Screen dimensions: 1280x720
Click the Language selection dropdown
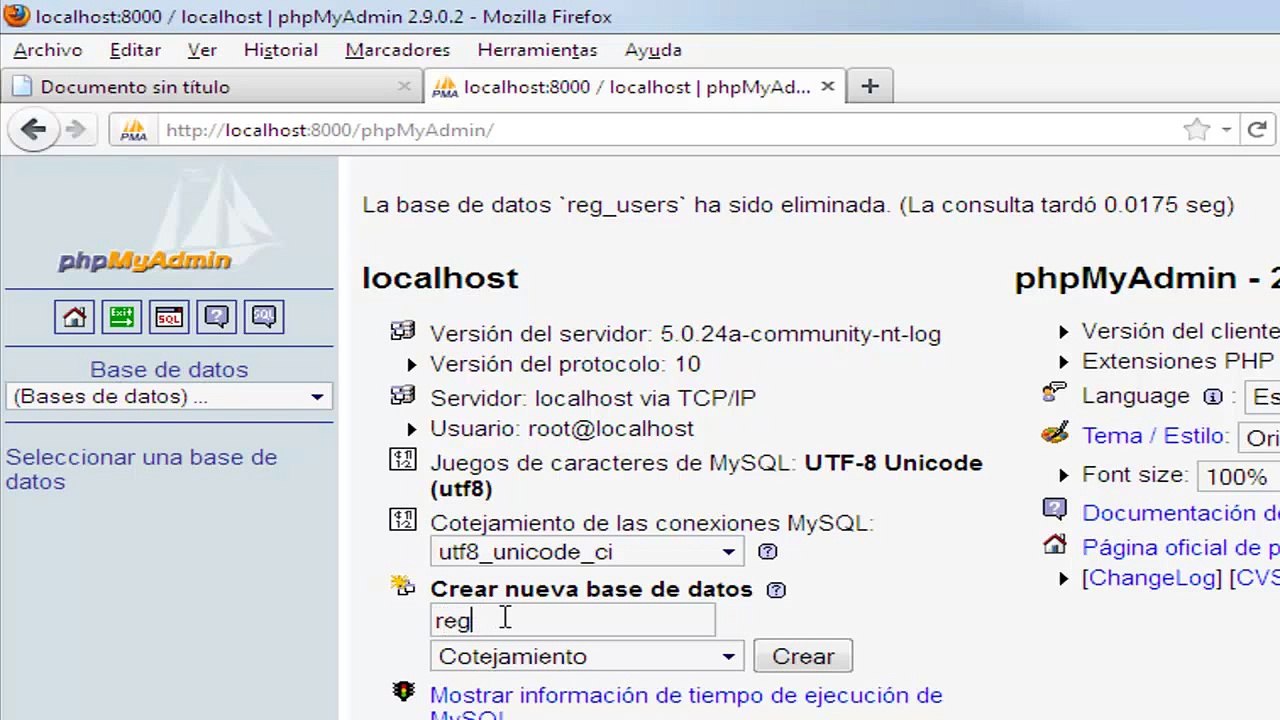pyautogui.click(x=1262, y=397)
